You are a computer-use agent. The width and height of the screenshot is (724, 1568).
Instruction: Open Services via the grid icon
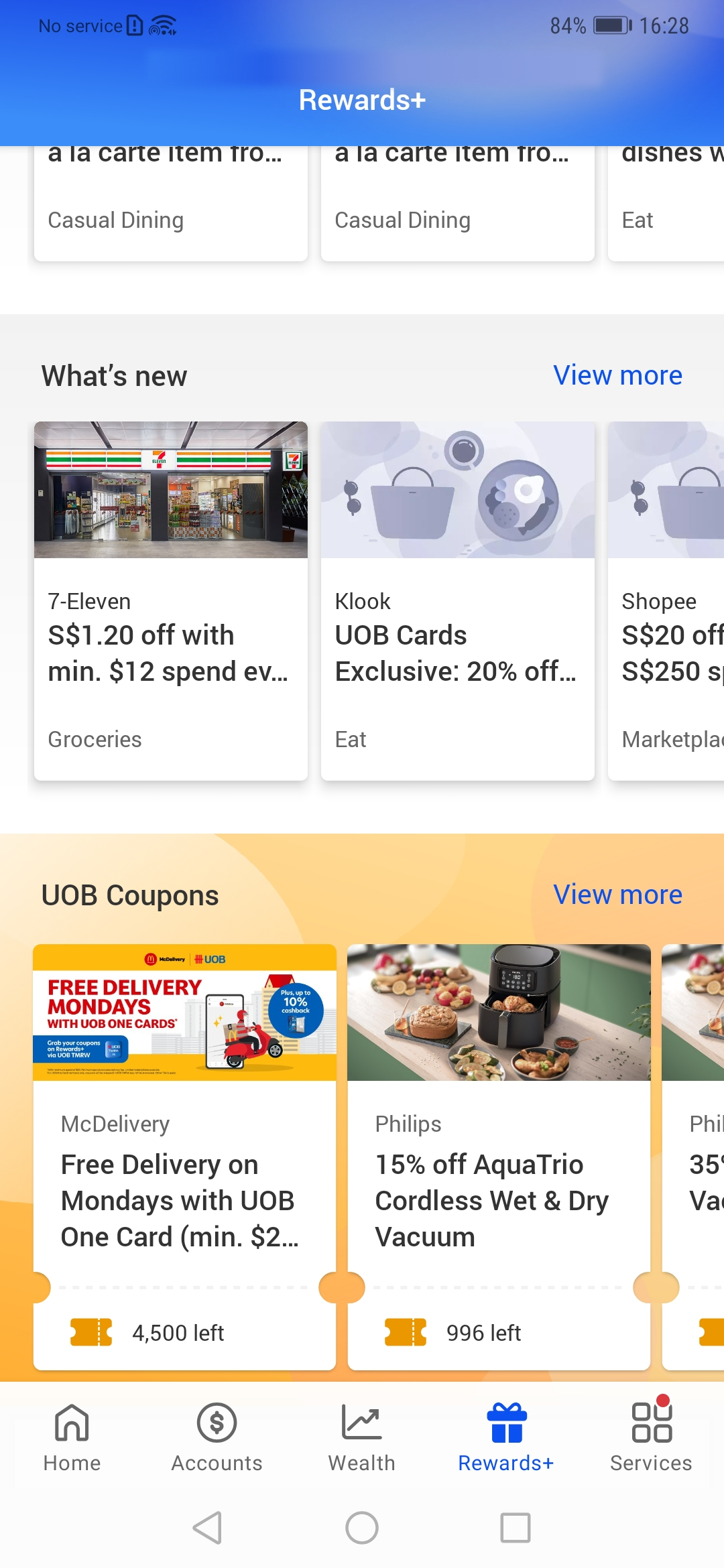(650, 1420)
